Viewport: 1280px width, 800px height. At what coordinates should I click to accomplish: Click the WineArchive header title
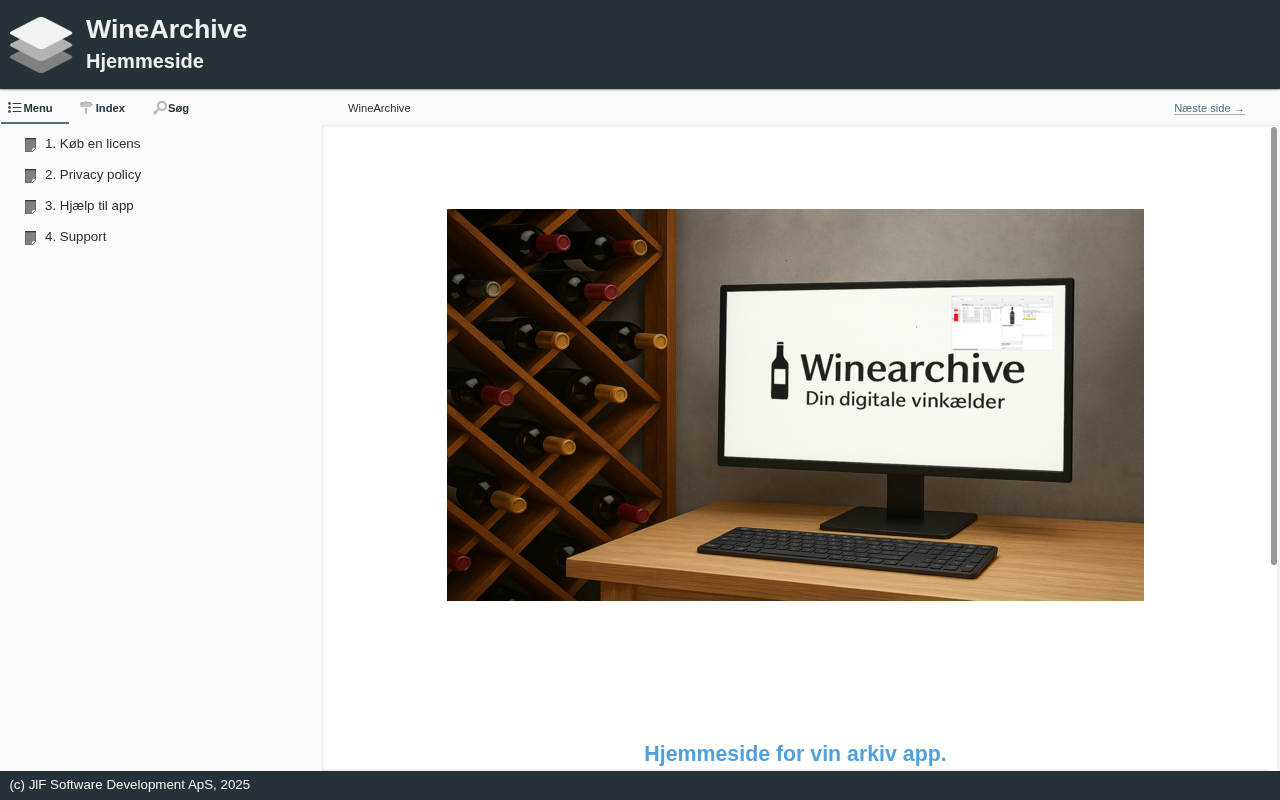tap(166, 29)
